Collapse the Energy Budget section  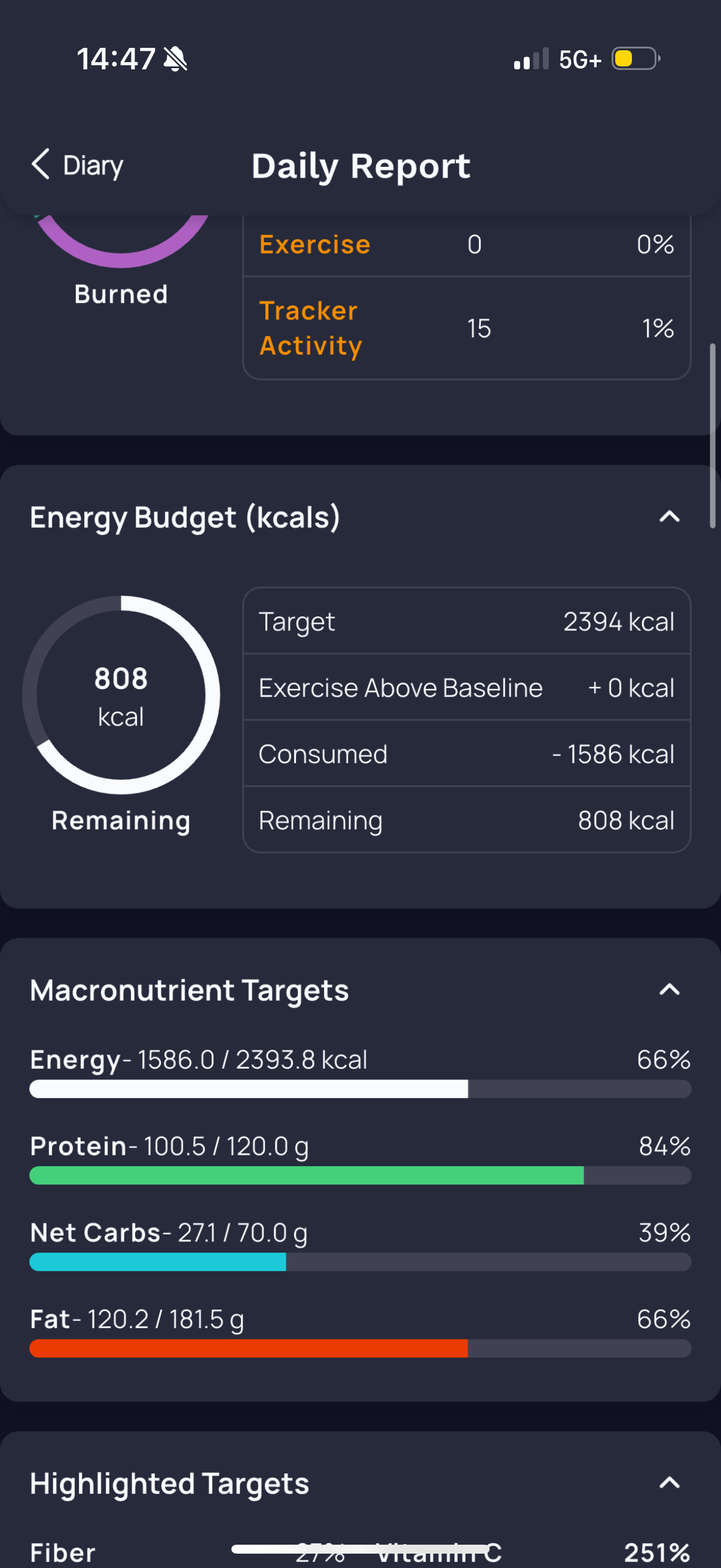point(669,517)
